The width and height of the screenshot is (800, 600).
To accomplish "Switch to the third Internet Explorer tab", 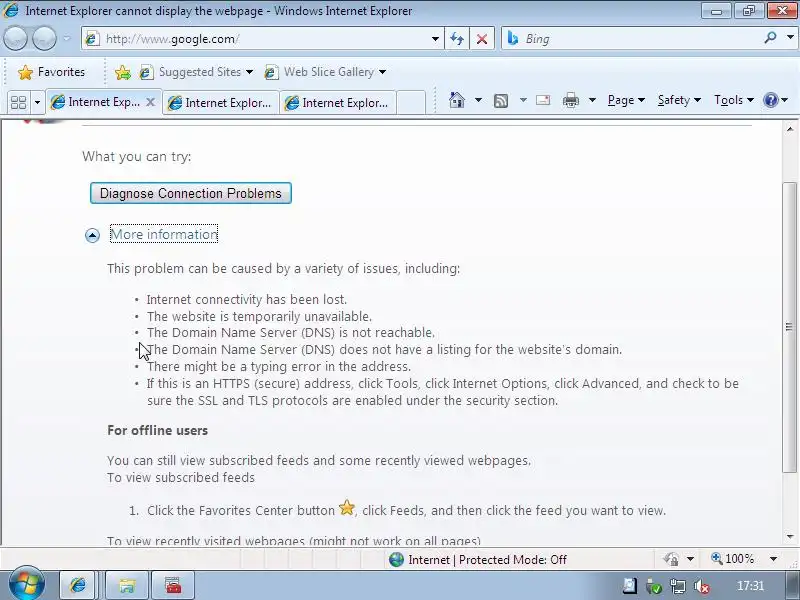I will pos(337,103).
